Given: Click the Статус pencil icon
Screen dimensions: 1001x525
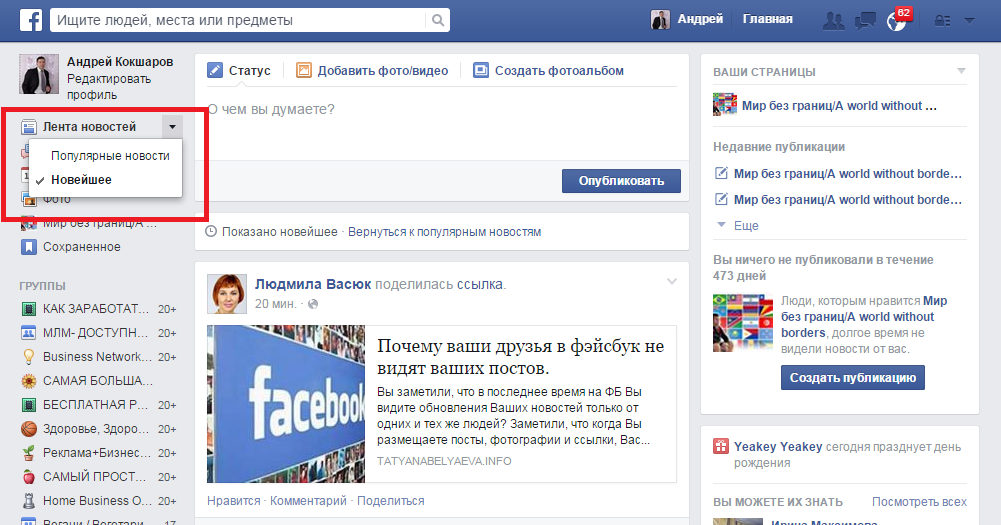Looking at the screenshot, I should tap(215, 70).
